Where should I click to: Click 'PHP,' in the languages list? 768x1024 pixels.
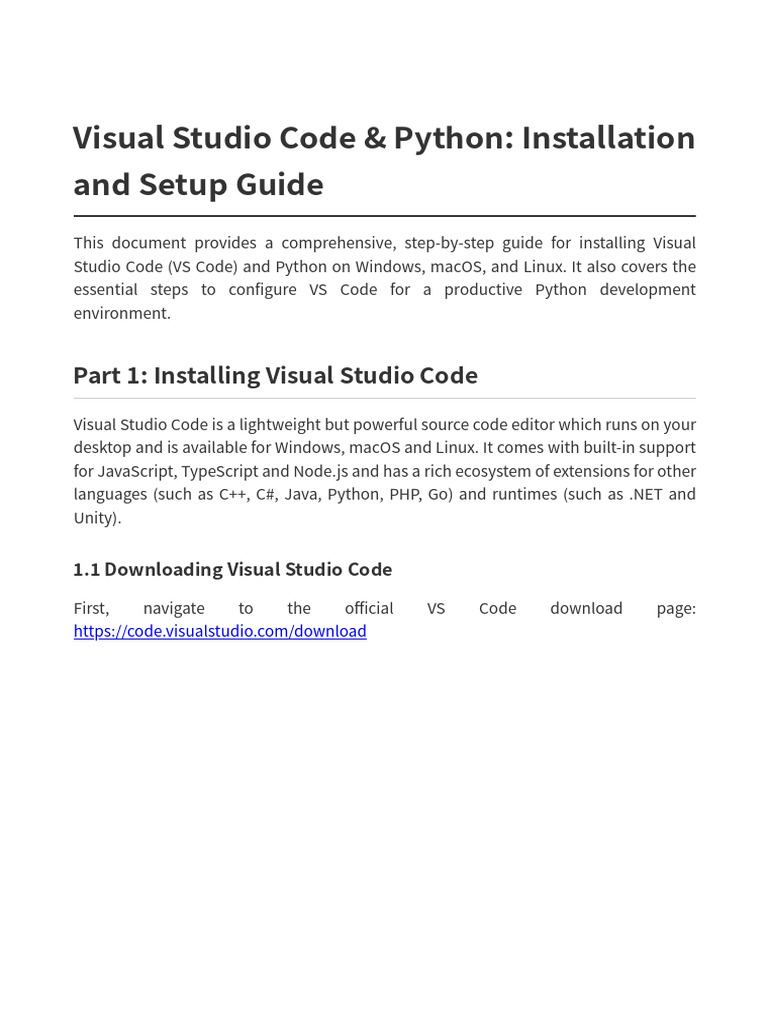tap(405, 494)
